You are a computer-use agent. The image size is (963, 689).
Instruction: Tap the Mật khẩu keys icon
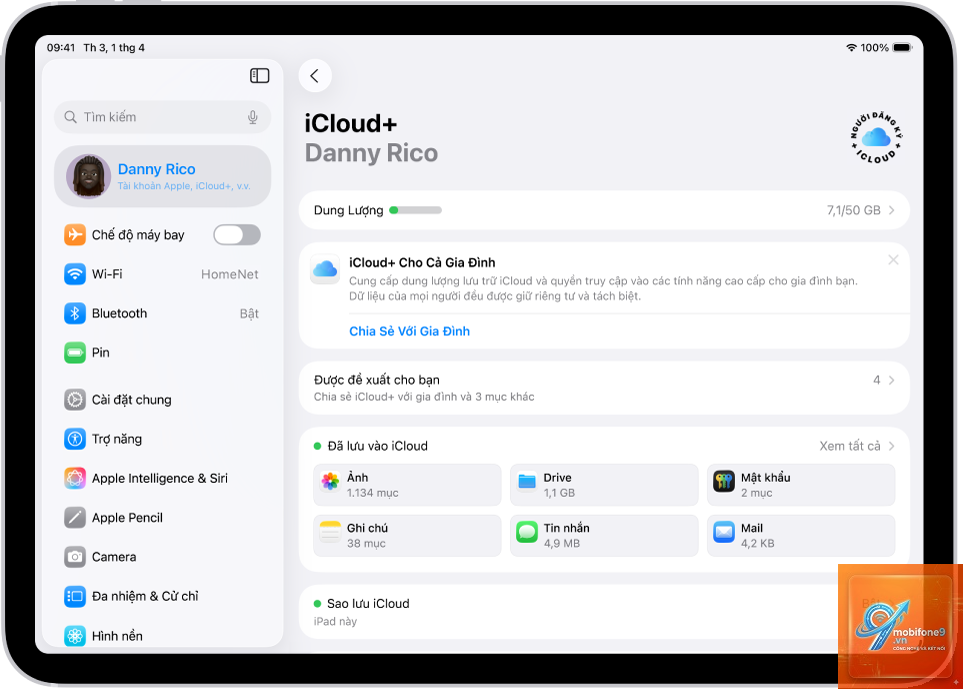[x=724, y=481]
